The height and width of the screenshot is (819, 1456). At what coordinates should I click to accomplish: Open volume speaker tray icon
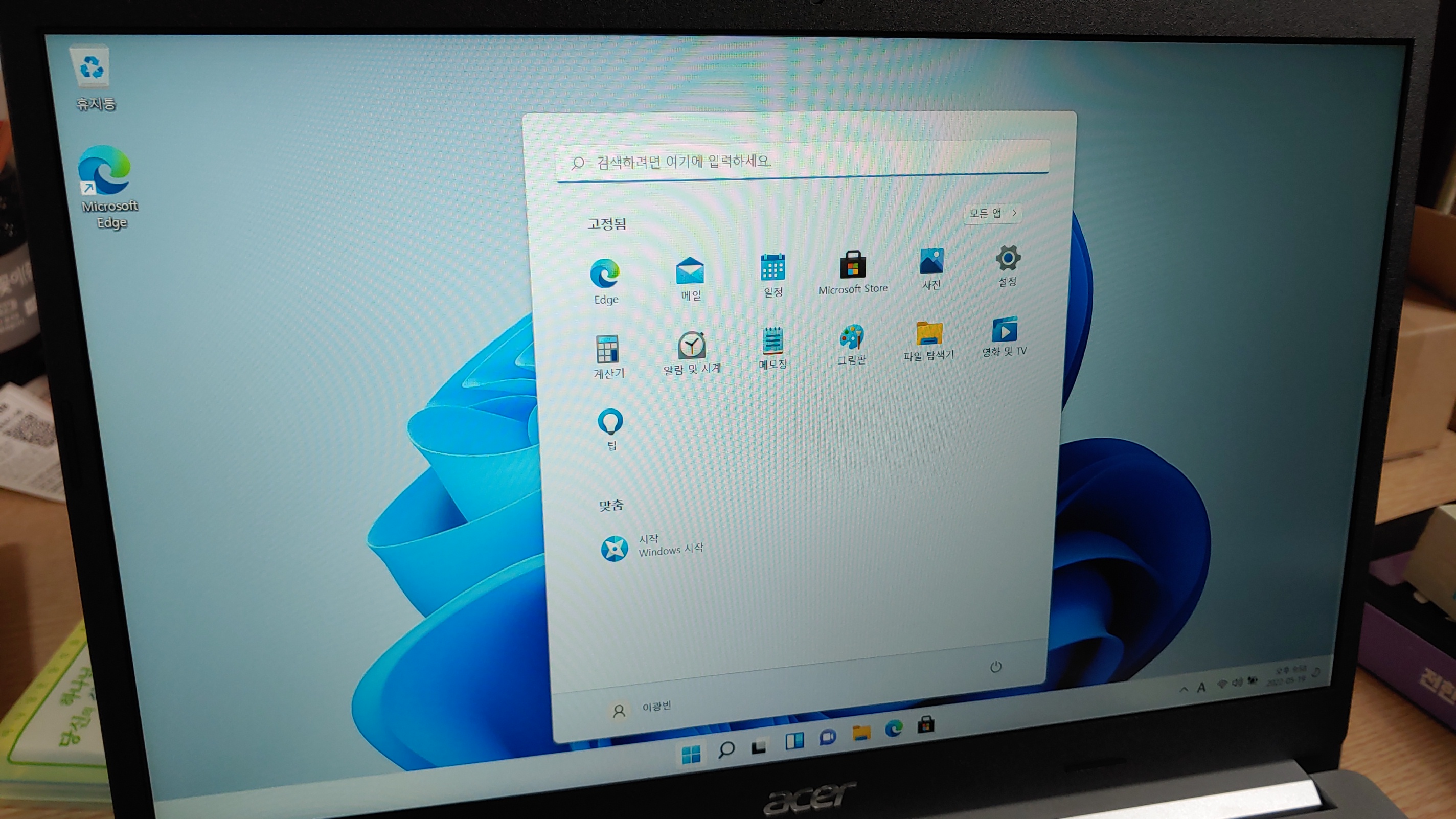pos(1237,683)
